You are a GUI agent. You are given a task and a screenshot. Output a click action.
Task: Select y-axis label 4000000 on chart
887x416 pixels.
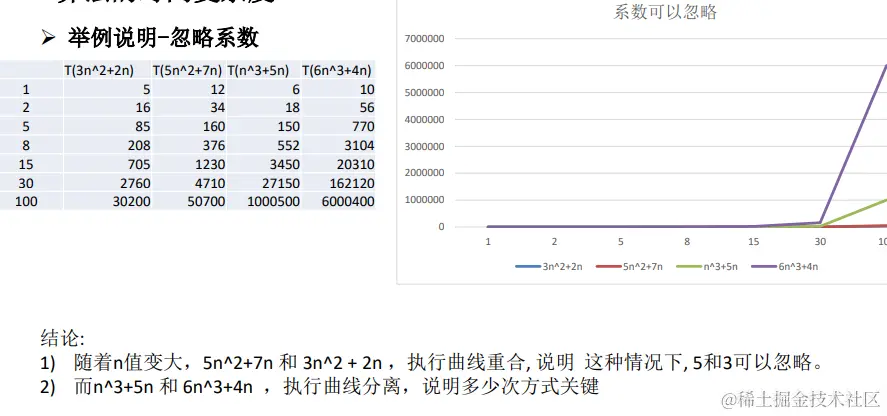[425, 119]
